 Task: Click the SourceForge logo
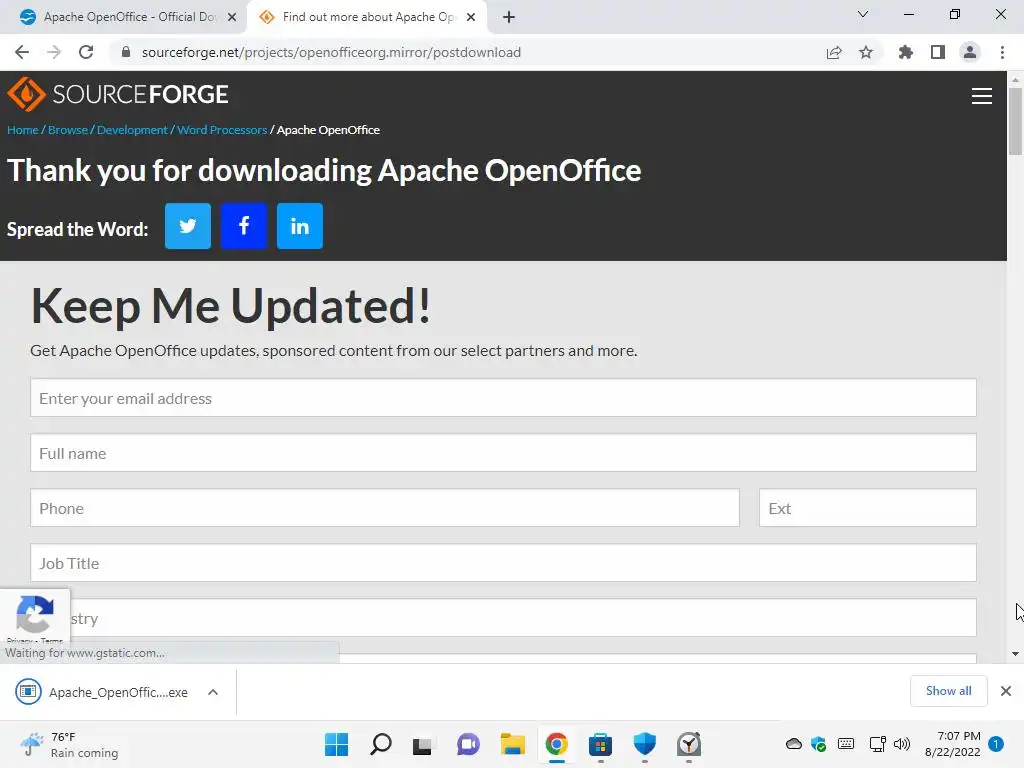coord(118,94)
